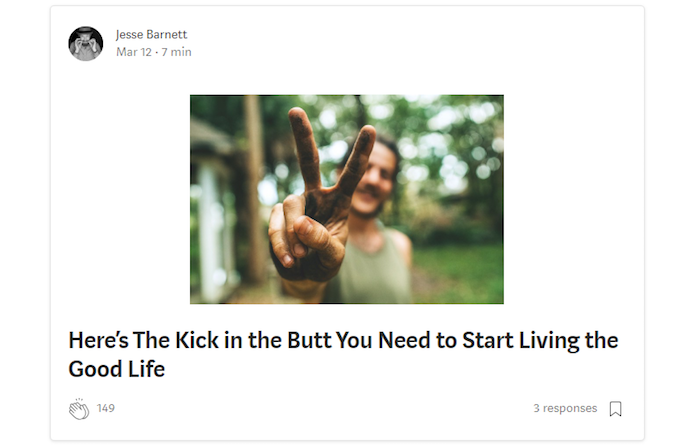700x447 pixels.
Task: Bookmark this story with the bookmark icon
Action: point(616,409)
